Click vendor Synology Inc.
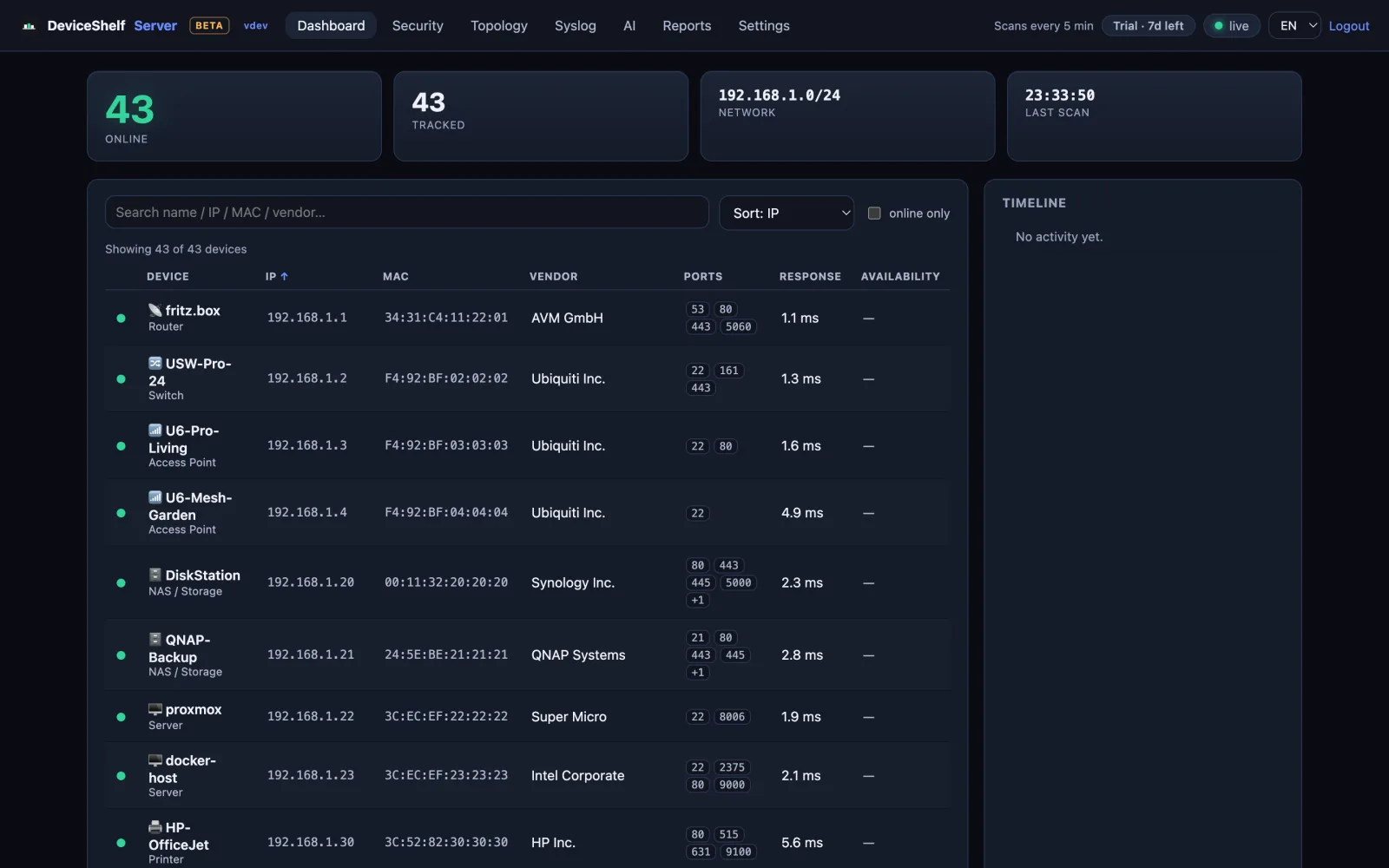 (573, 582)
